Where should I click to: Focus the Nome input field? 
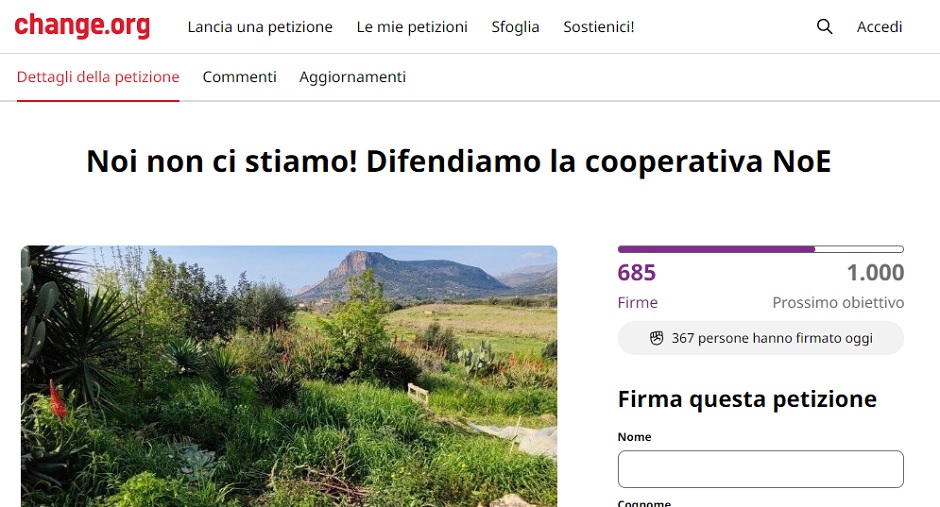tap(761, 469)
